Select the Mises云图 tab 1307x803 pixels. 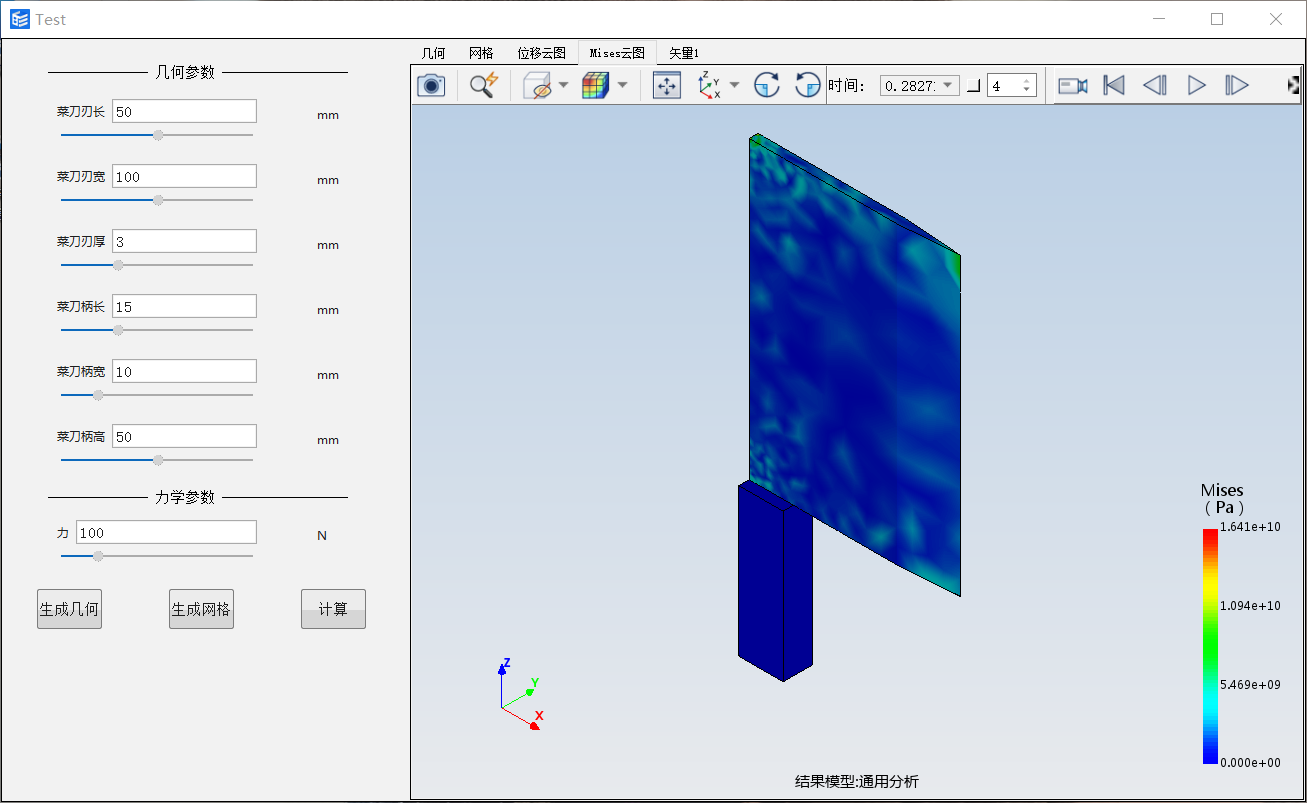point(617,53)
